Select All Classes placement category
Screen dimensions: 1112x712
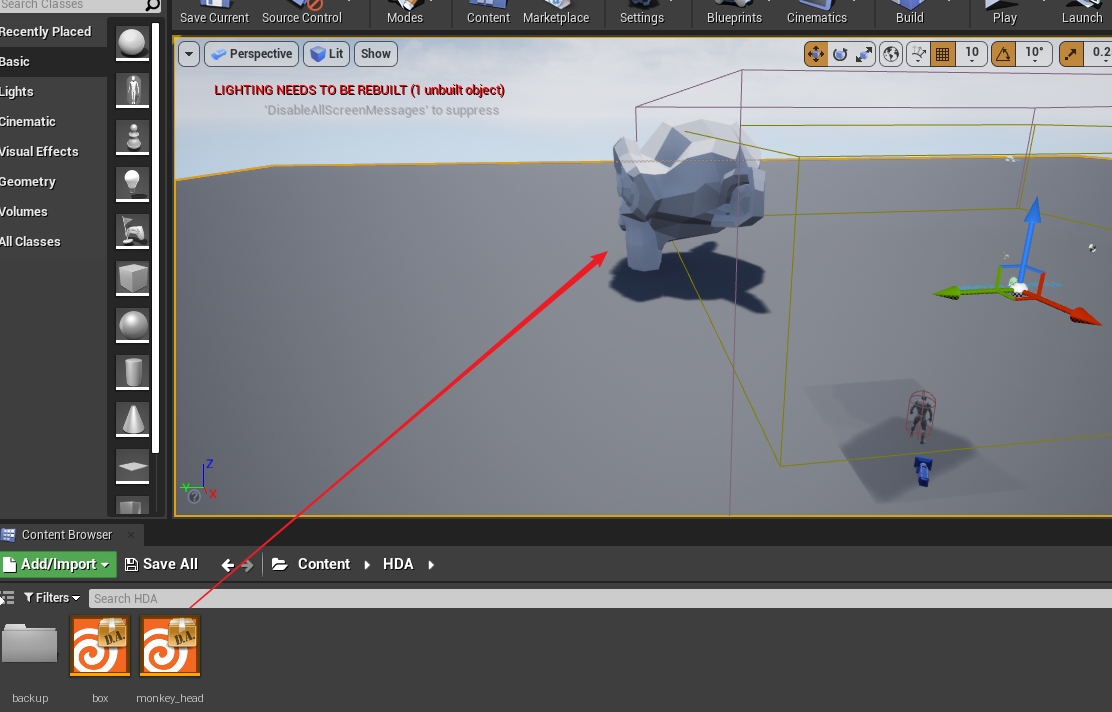tap(53, 241)
